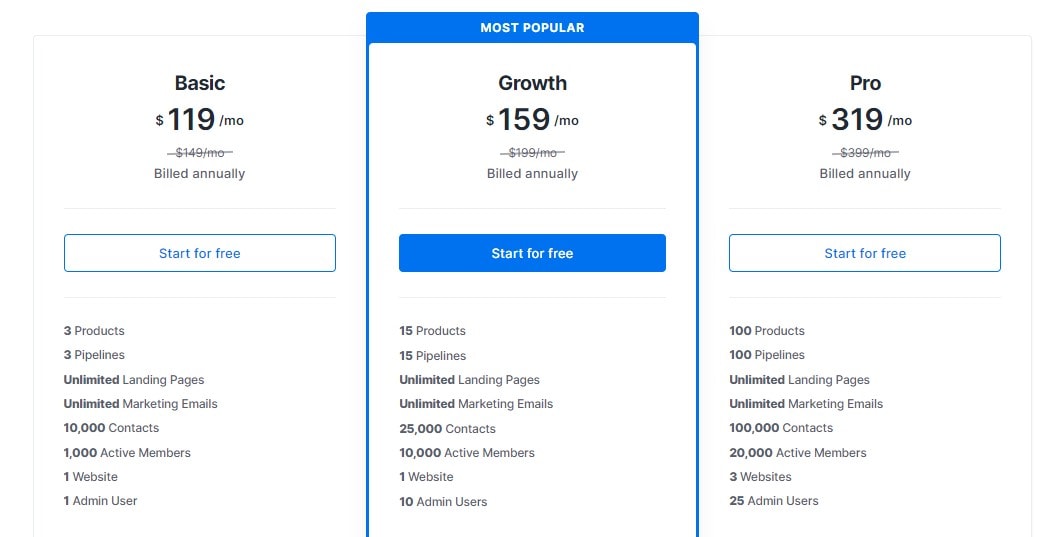Click the struck-through $399/mo price
Image resolution: width=1038 pixels, height=537 pixels.
click(865, 153)
